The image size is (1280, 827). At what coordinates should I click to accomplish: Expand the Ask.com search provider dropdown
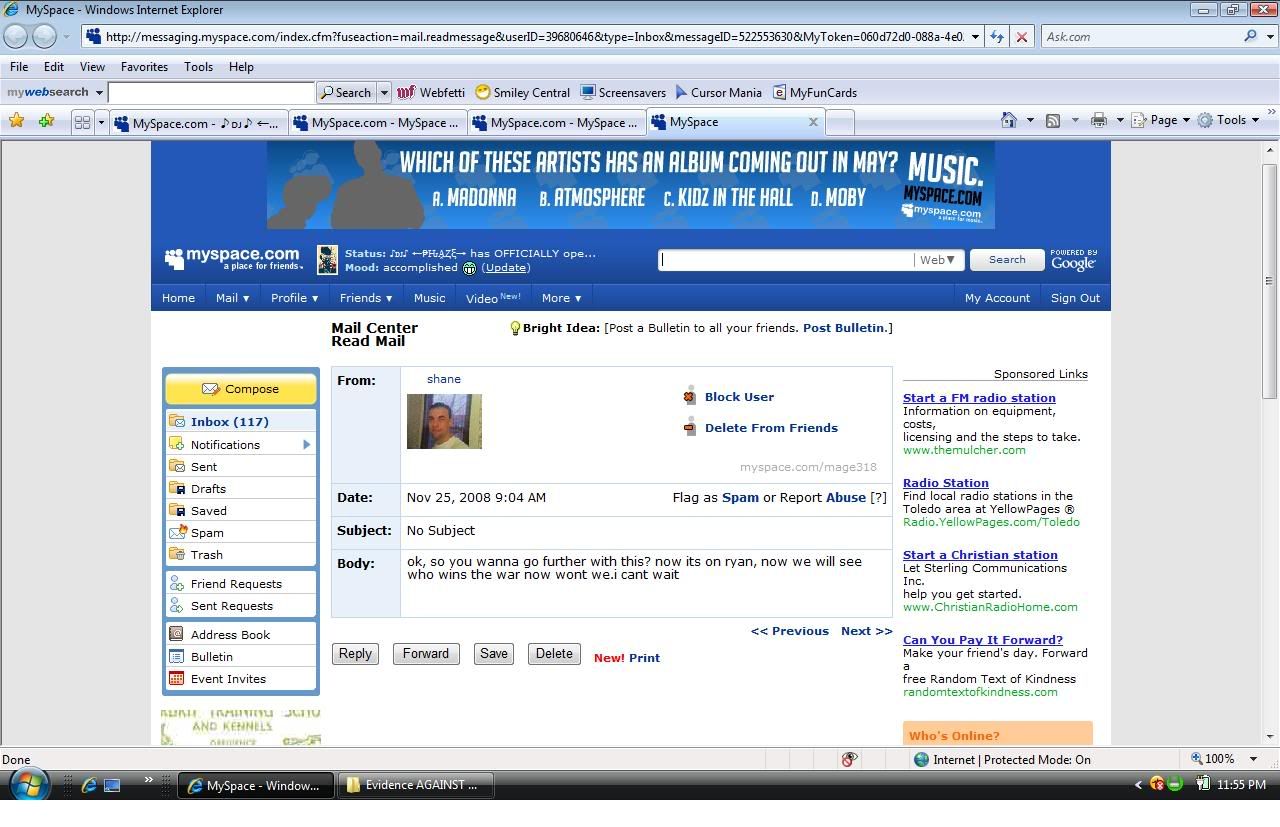[x=1268, y=37]
